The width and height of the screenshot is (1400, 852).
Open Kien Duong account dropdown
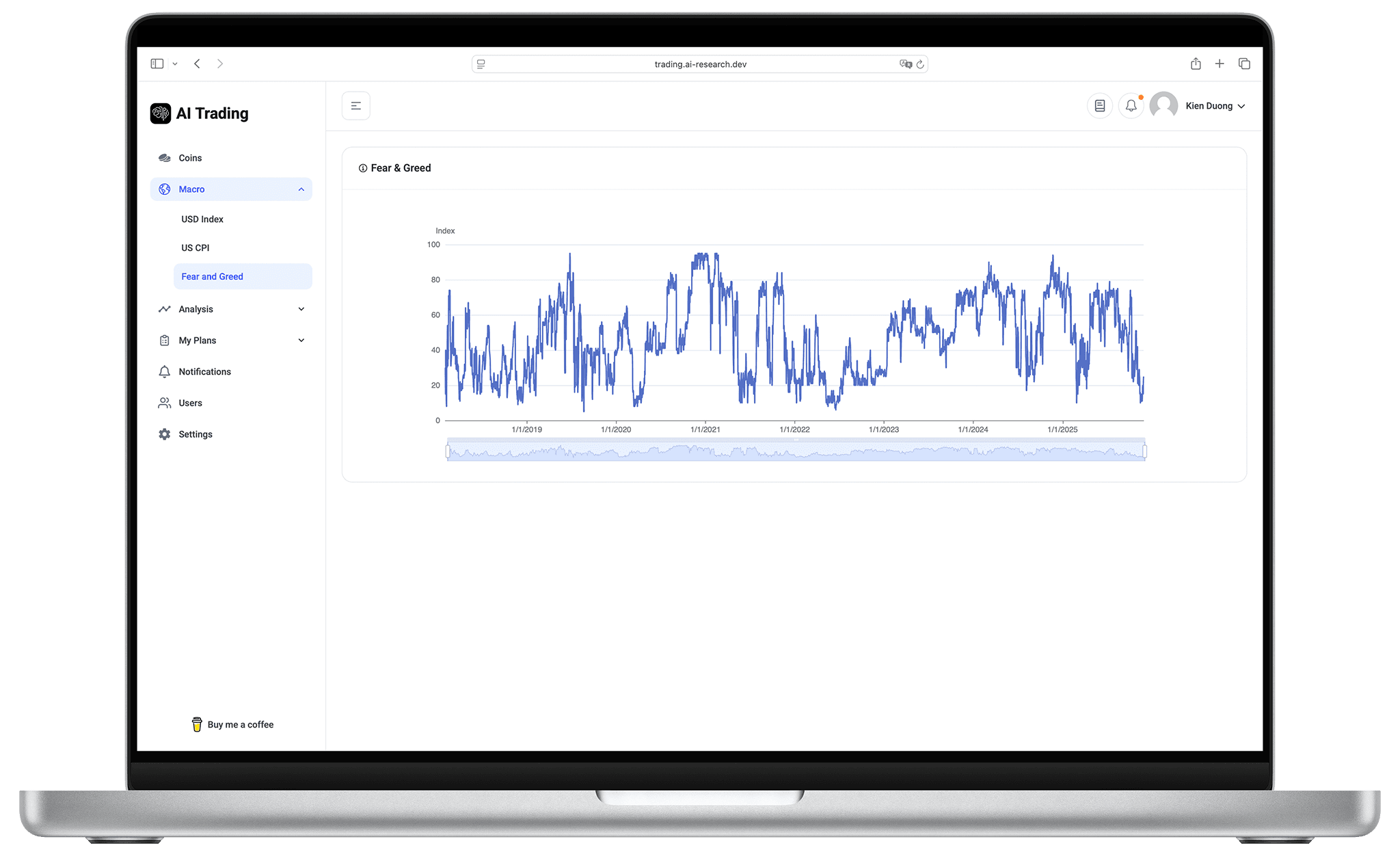click(1215, 106)
